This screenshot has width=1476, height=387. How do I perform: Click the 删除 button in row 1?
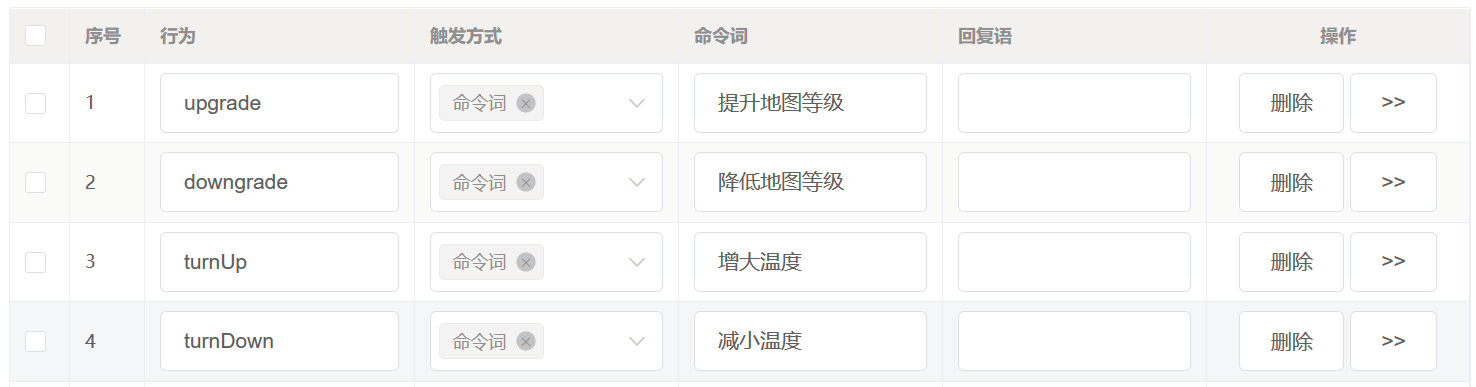click(1291, 103)
